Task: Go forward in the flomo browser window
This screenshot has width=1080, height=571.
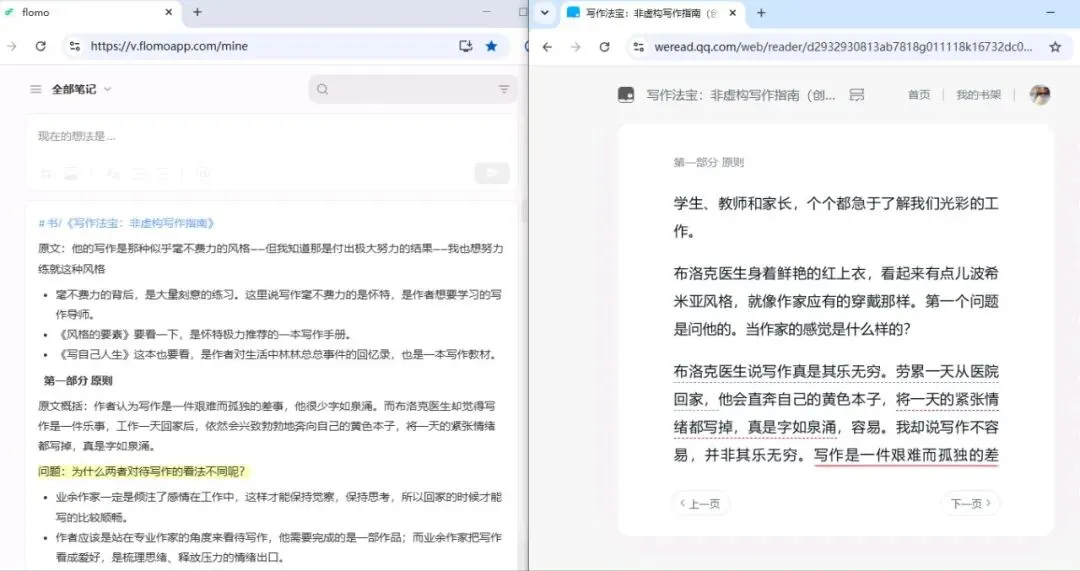Action: [x=12, y=46]
